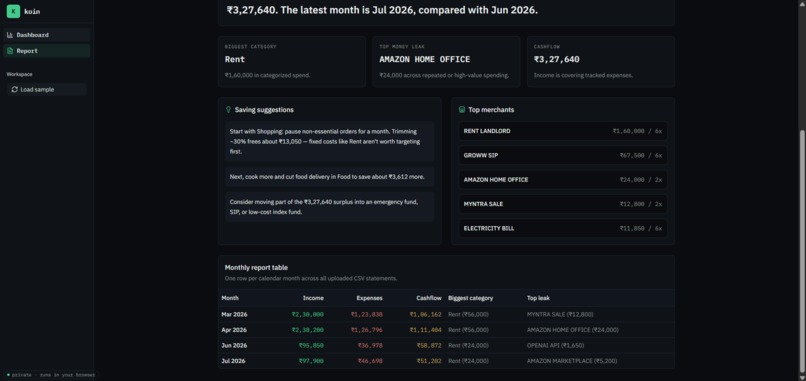The height and width of the screenshot is (381, 806).
Task: Click the Top leak column header
Action: coord(538,298)
